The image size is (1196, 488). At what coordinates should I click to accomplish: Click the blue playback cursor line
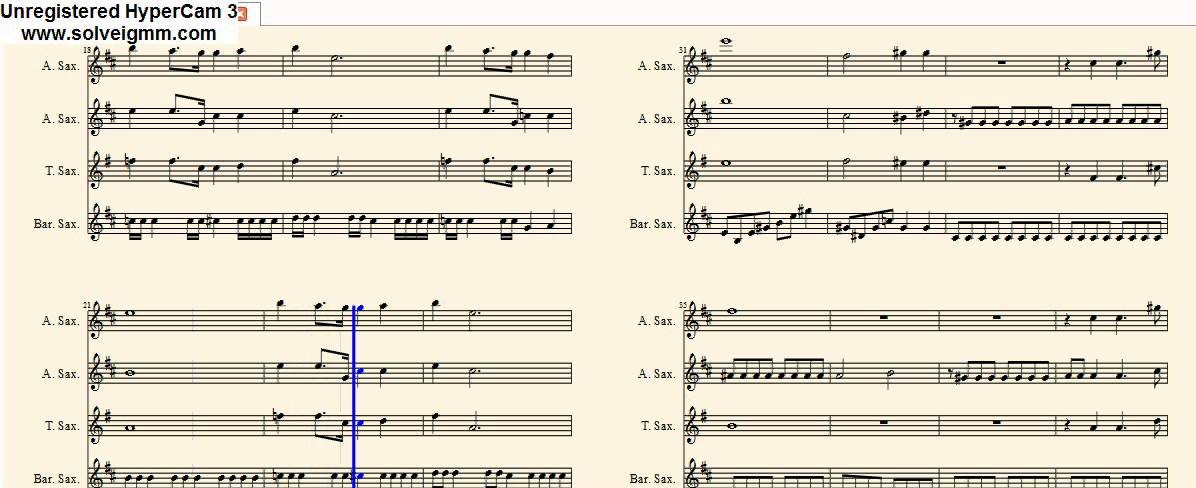coord(355,396)
